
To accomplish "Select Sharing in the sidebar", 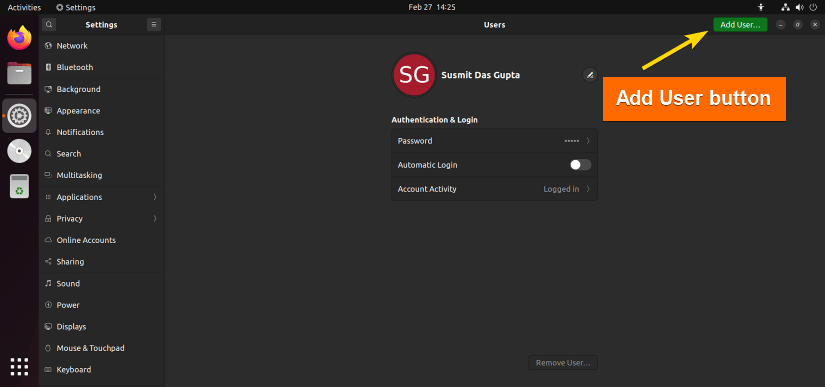I will [x=102, y=262].
